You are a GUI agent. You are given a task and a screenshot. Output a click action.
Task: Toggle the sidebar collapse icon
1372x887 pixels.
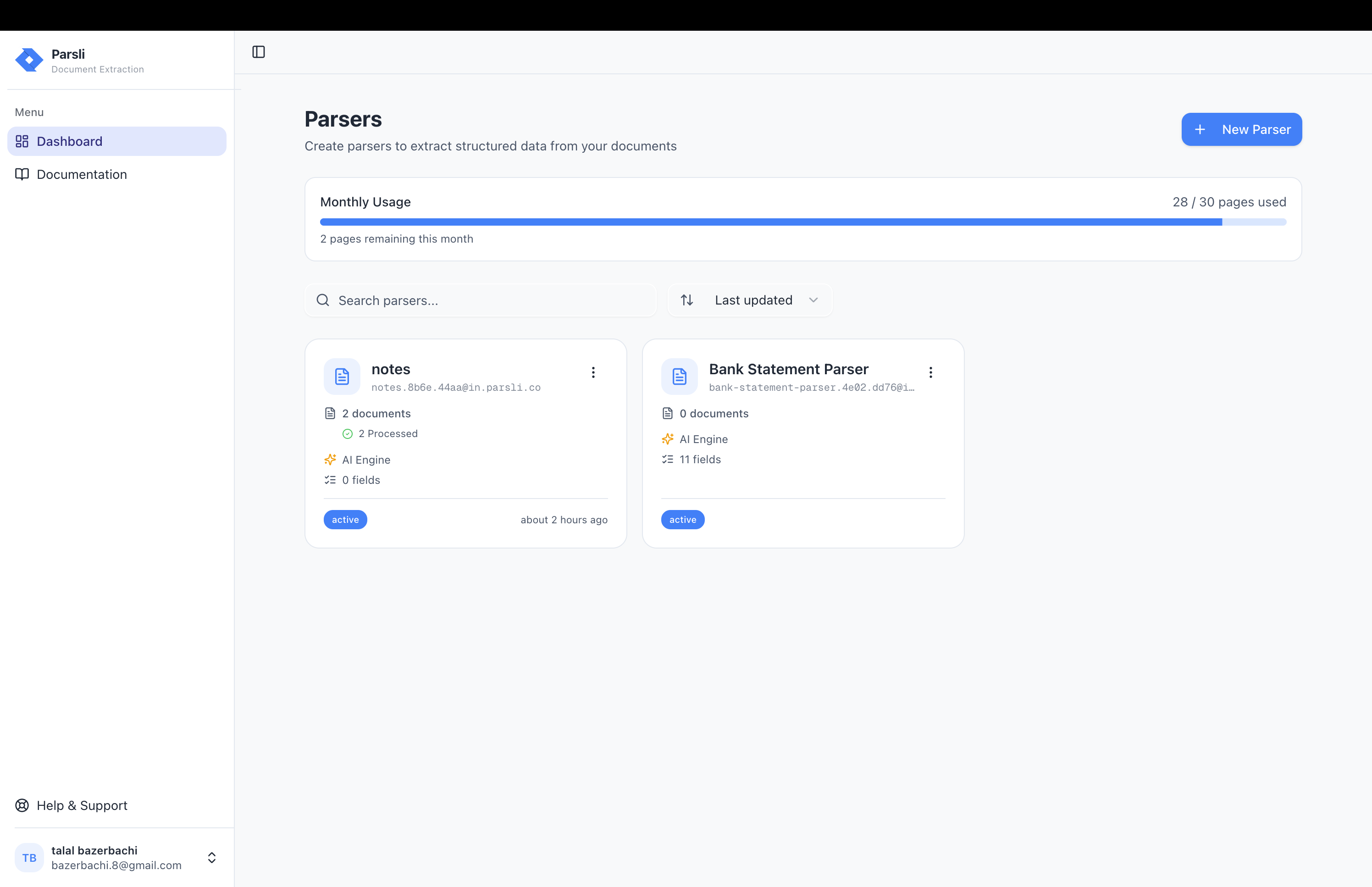[259, 52]
